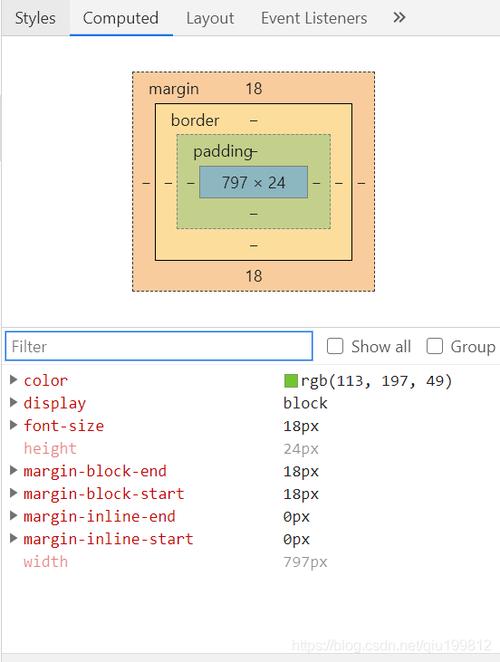Switch to the Styles tab
This screenshot has height=662, width=500.
point(35,18)
